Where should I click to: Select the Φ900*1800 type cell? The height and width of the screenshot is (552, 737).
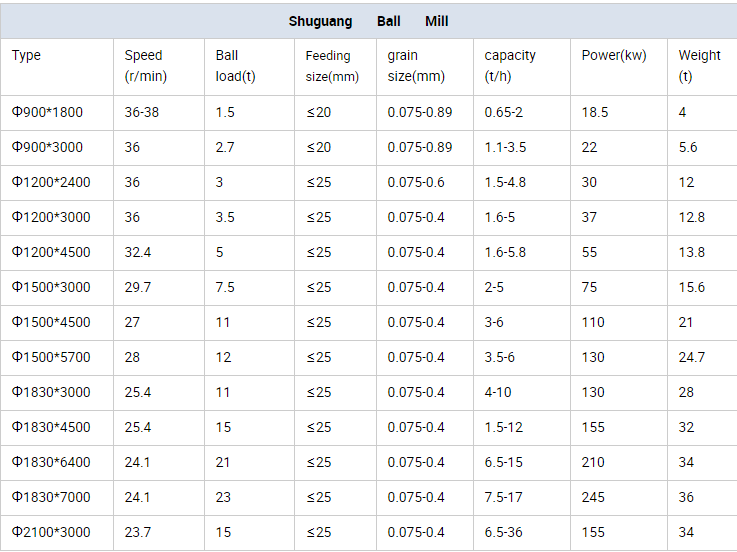pyautogui.click(x=48, y=112)
